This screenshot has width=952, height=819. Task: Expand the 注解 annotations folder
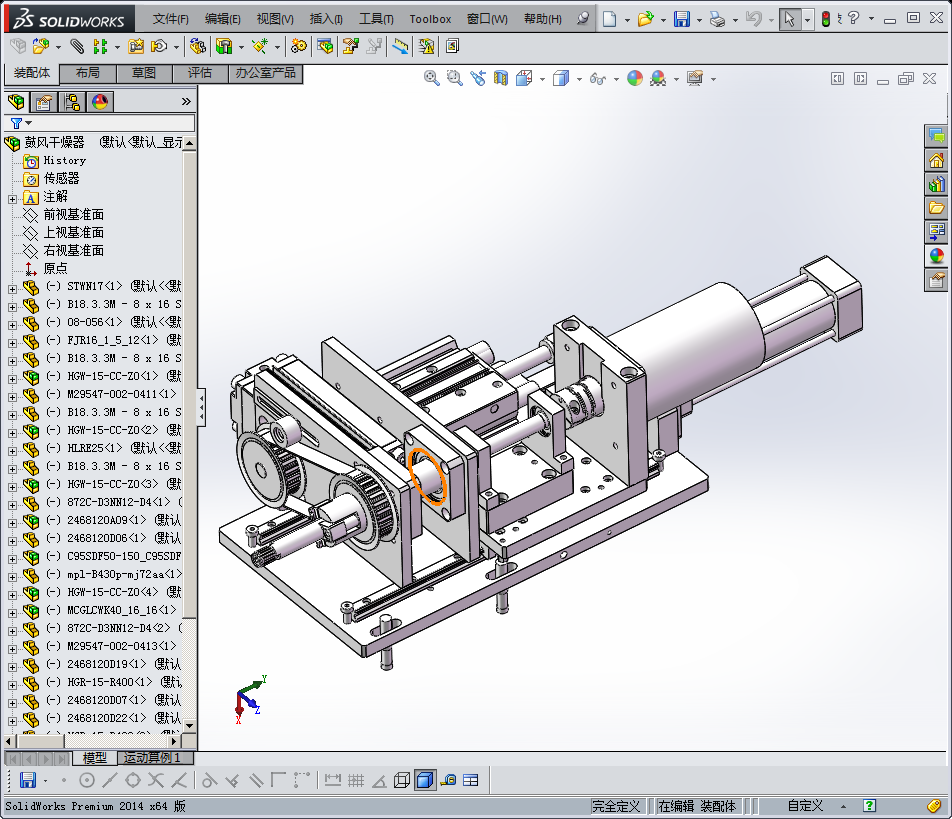pos(12,197)
